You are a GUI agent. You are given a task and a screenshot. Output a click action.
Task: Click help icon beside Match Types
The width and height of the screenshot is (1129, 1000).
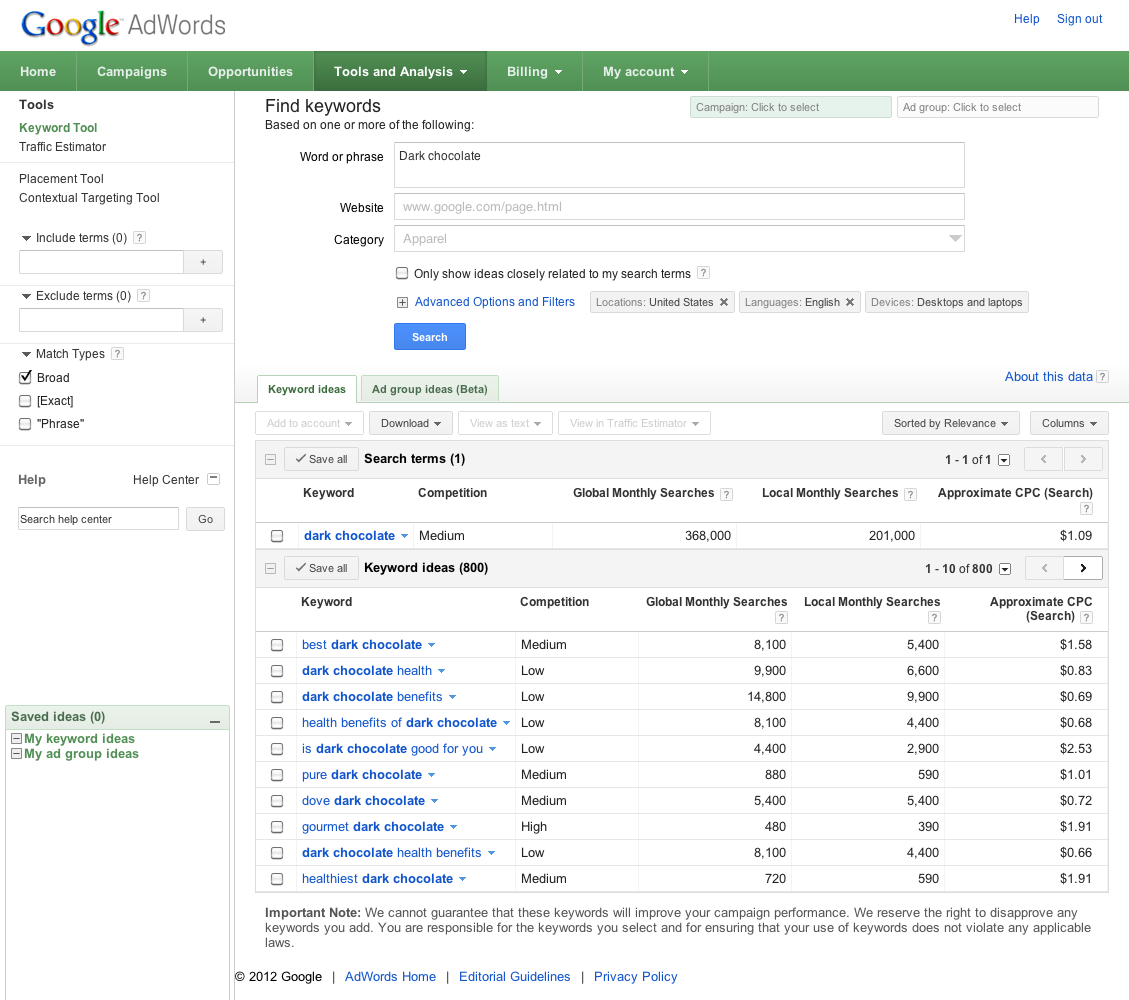click(x=118, y=354)
